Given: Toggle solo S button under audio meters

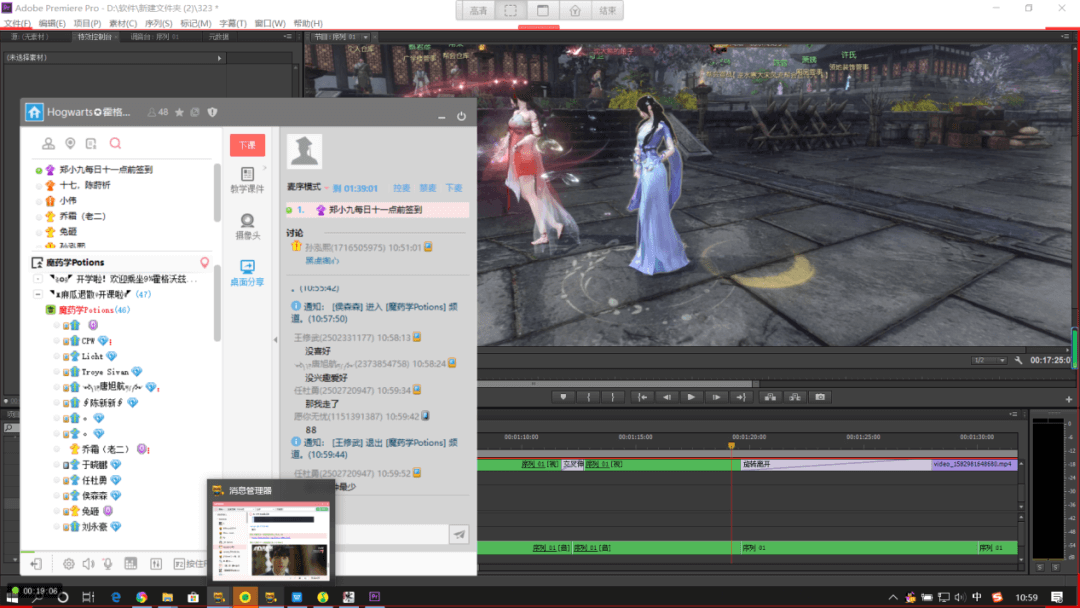Looking at the screenshot, I should coord(1041,567).
